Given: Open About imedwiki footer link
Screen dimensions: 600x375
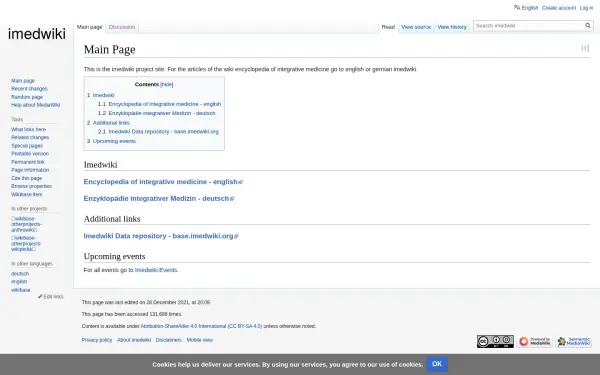Looking at the screenshot, I should tap(134, 340).
